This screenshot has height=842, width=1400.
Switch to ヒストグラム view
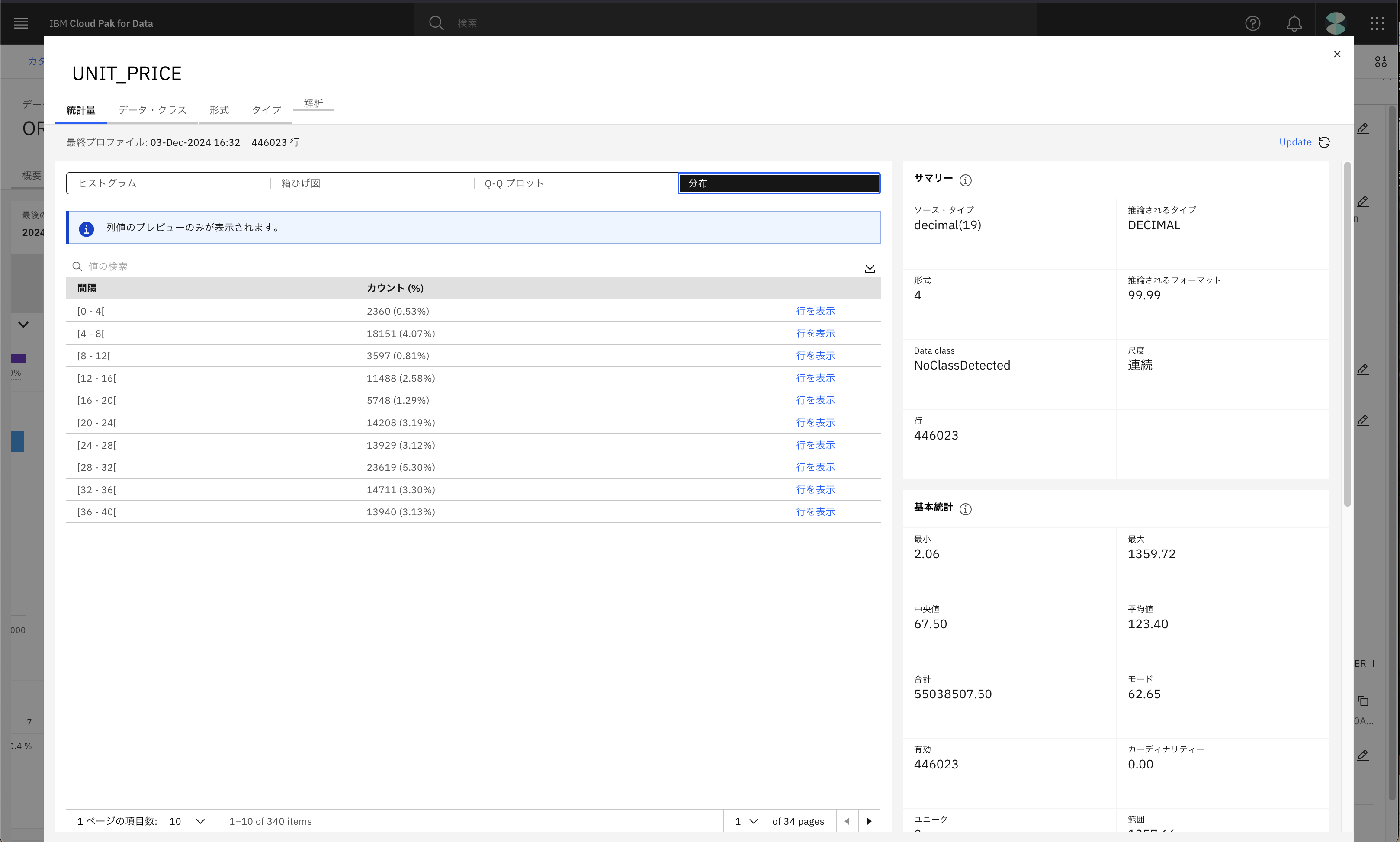[x=168, y=183]
